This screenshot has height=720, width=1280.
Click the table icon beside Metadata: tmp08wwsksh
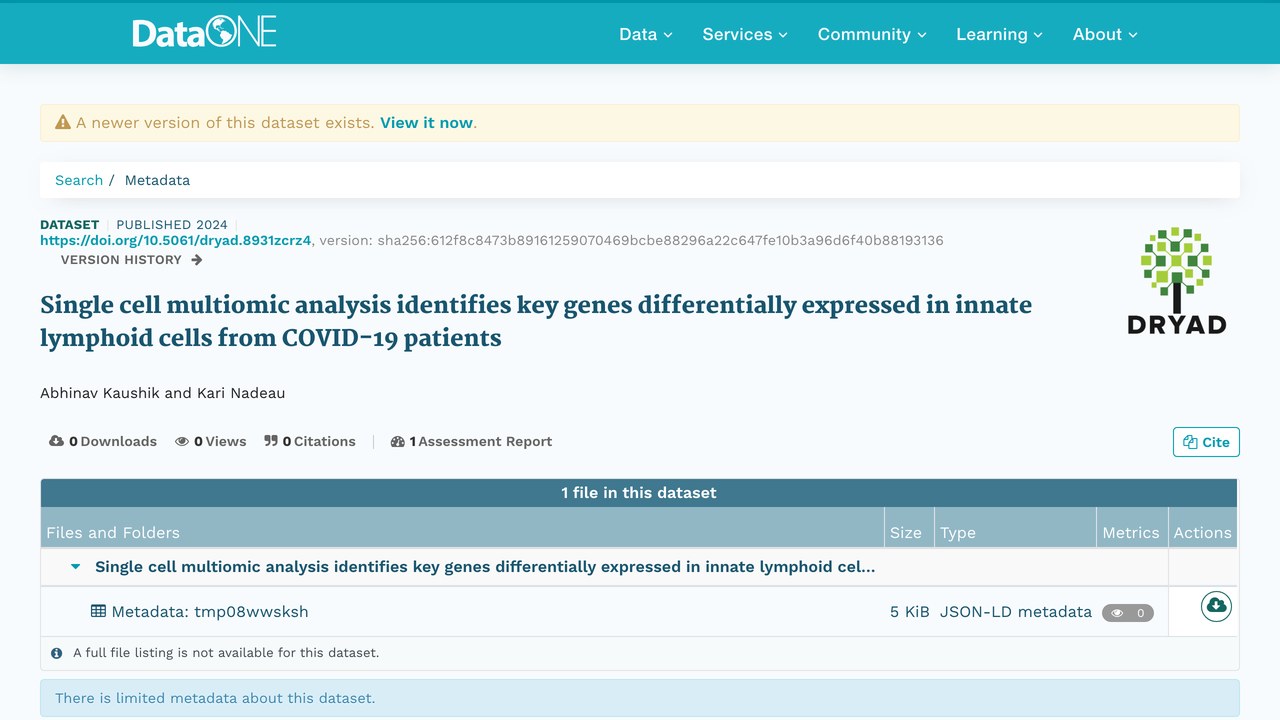pyautogui.click(x=99, y=611)
